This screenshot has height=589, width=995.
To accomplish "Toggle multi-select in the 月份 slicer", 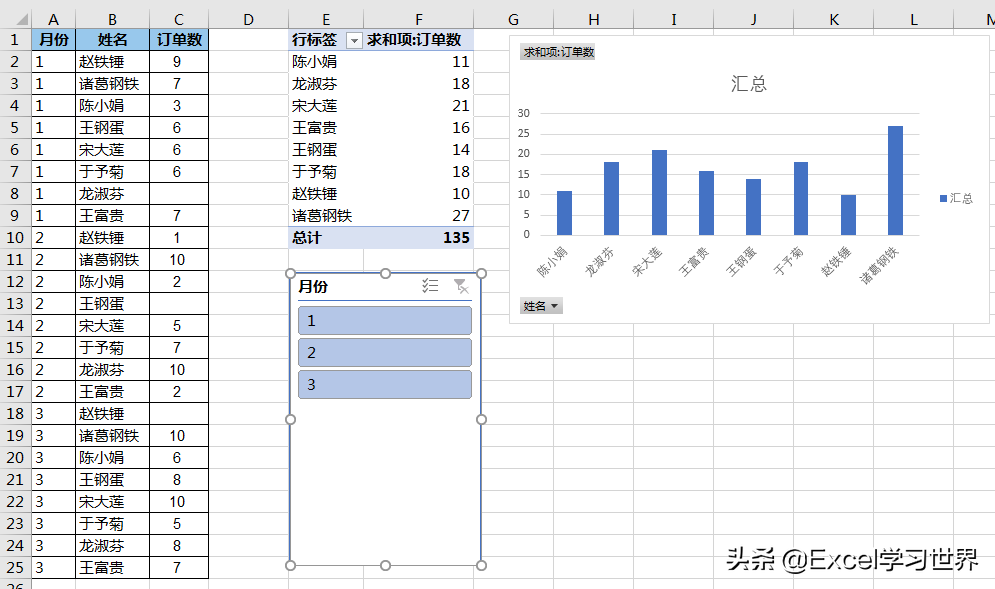I will (430, 286).
